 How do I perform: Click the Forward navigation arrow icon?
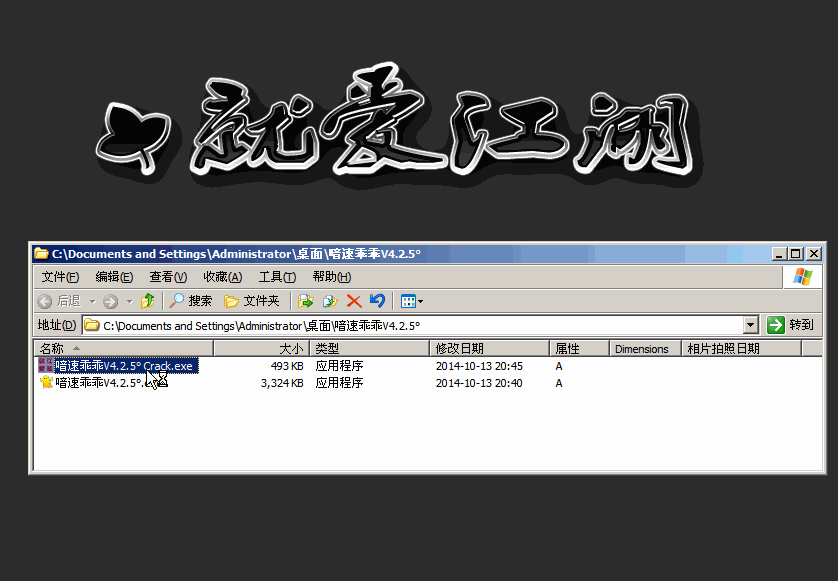click(x=111, y=301)
